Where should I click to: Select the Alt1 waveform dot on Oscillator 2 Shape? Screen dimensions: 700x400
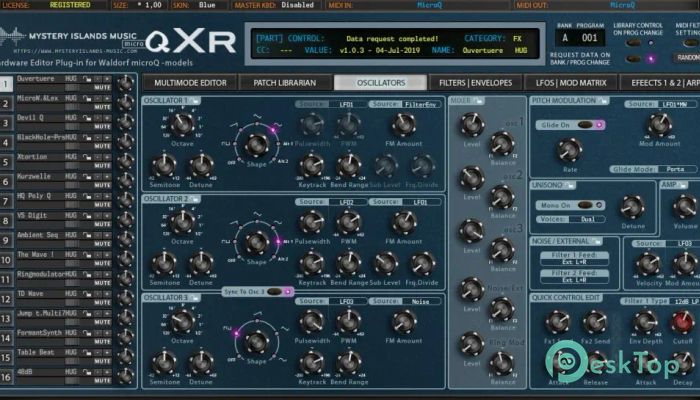[x=278, y=242]
